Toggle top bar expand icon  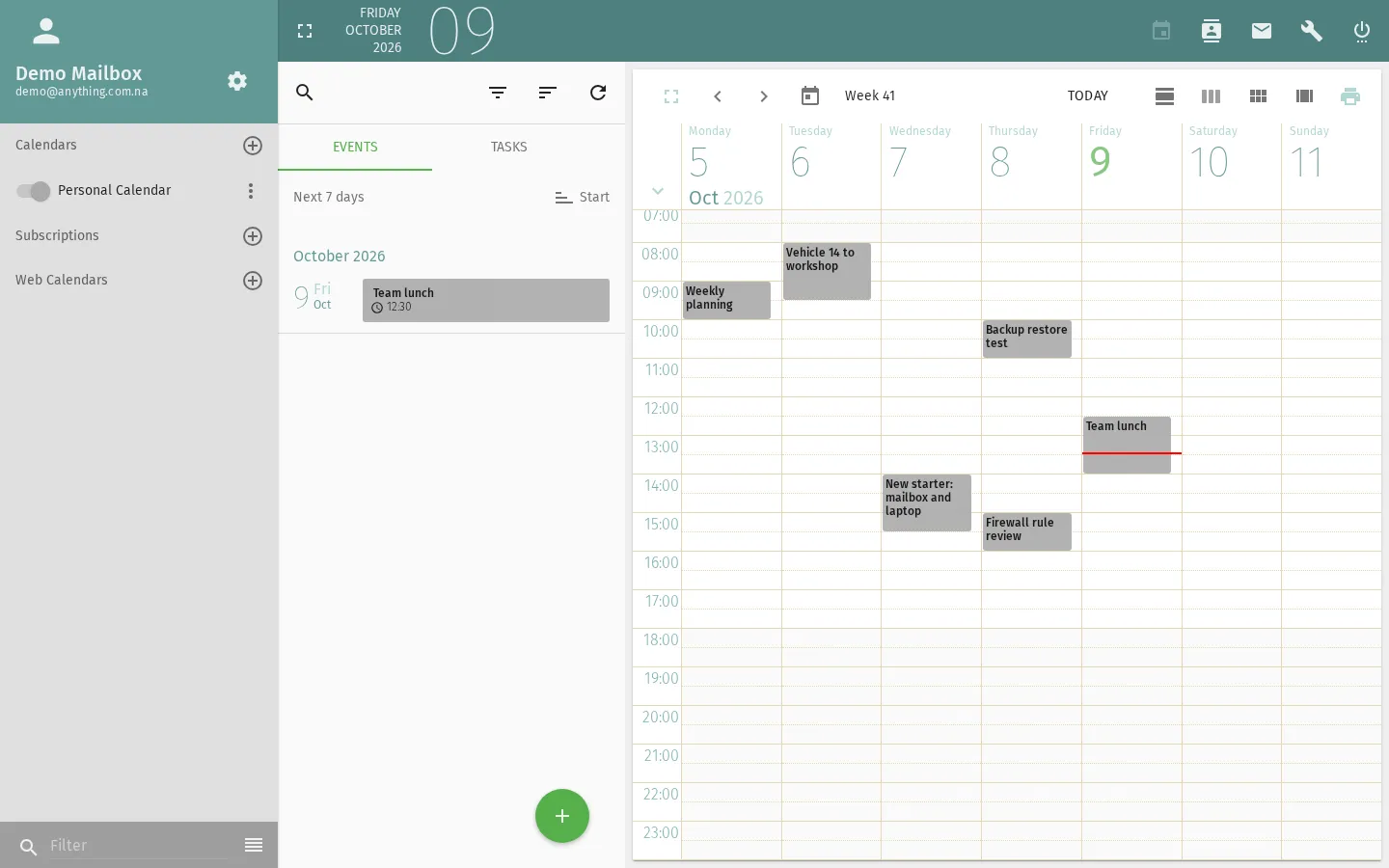click(x=305, y=31)
